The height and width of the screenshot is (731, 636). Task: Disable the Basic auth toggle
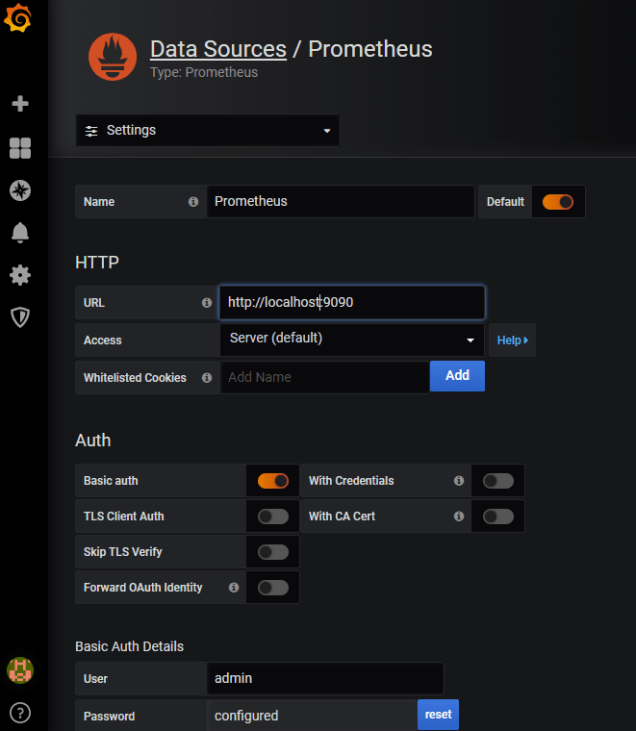273,481
